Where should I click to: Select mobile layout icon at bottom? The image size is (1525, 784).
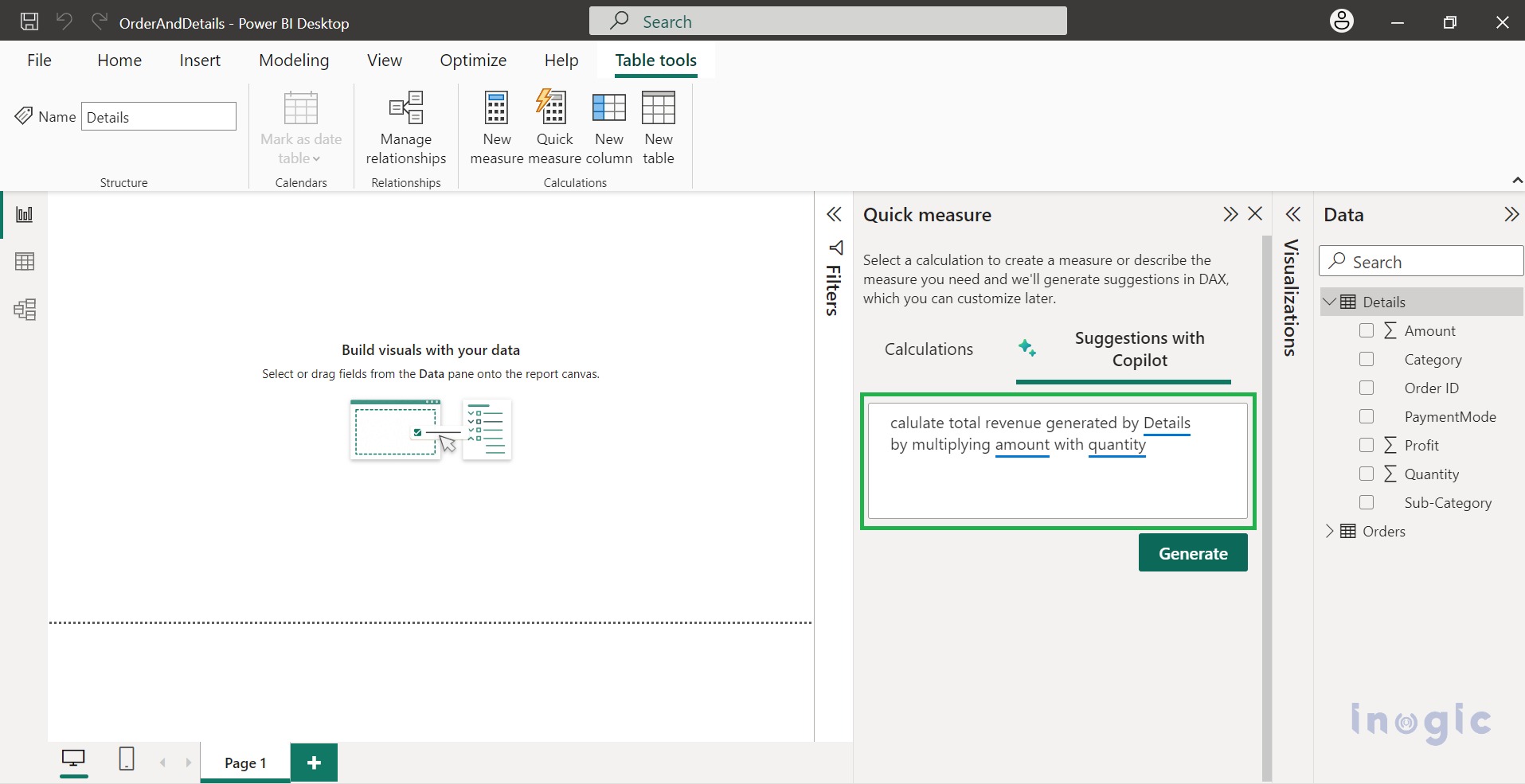tap(127, 759)
